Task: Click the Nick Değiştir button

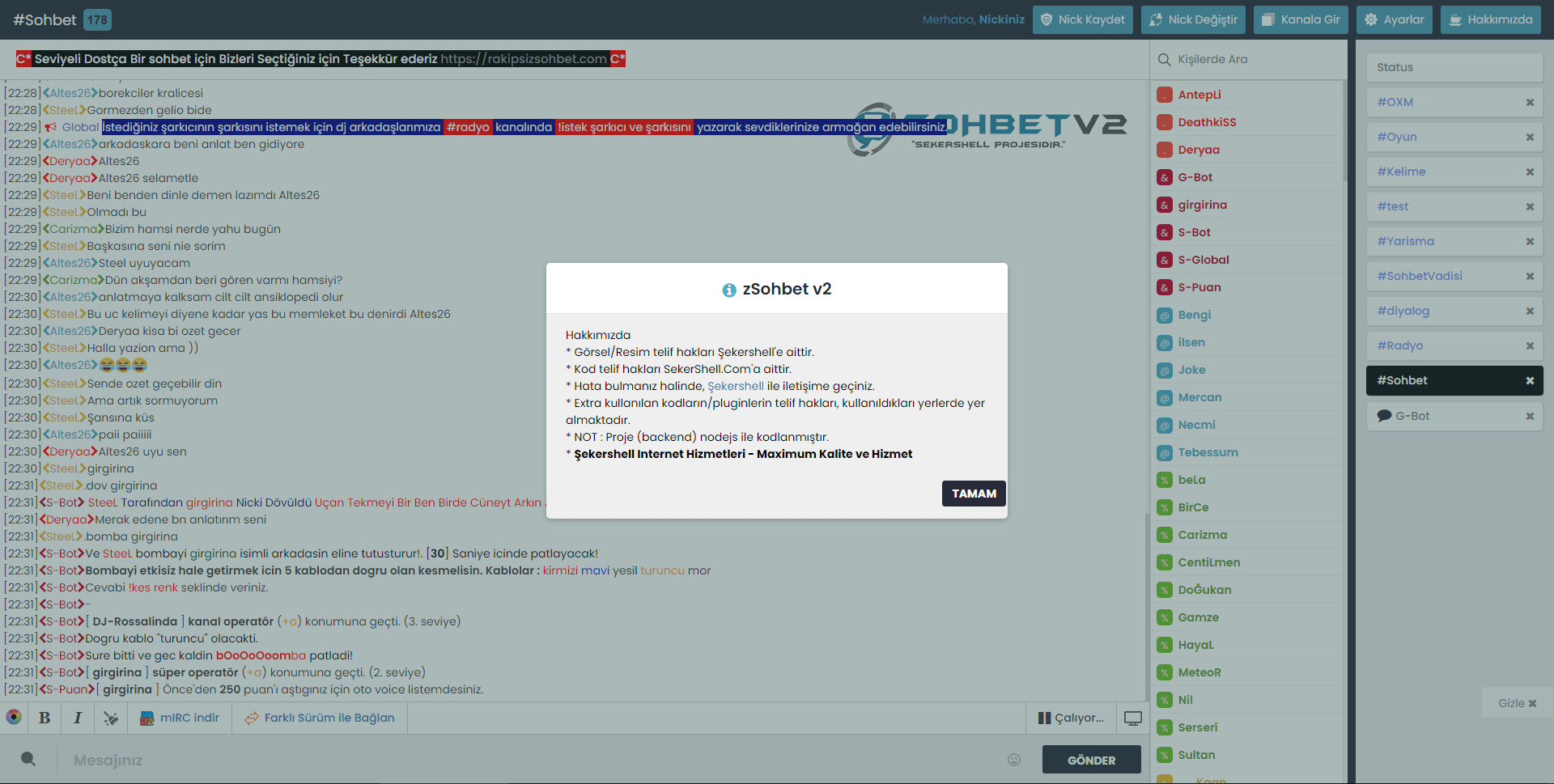Action: point(1193,19)
